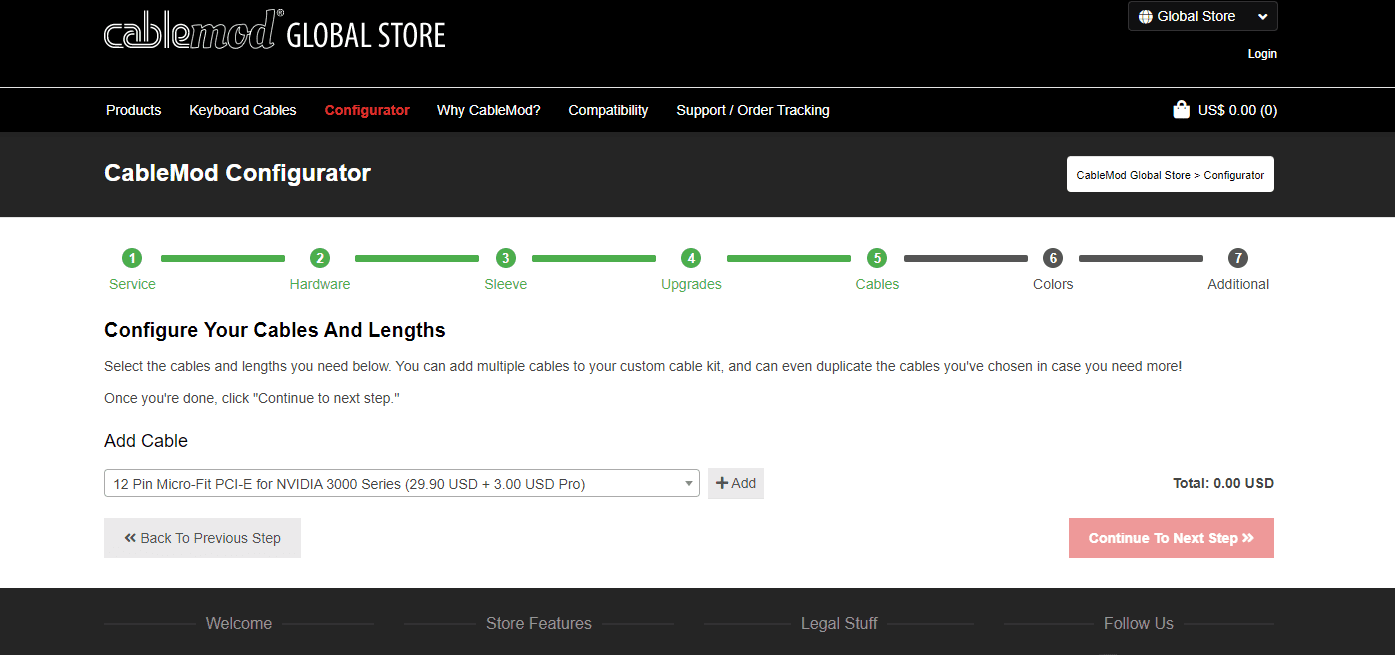
Task: Click the Welcome footer heading
Action: (x=239, y=623)
